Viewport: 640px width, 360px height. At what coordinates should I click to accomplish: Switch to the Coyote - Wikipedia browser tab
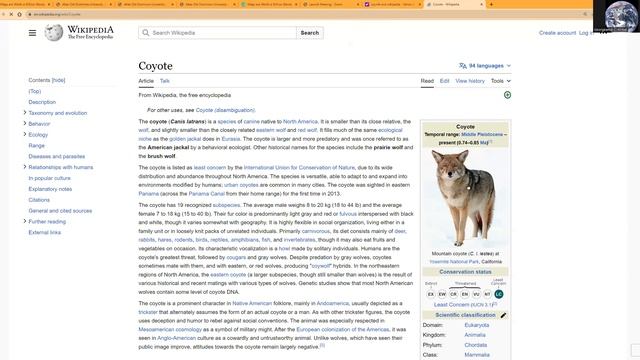click(x=453, y=4)
